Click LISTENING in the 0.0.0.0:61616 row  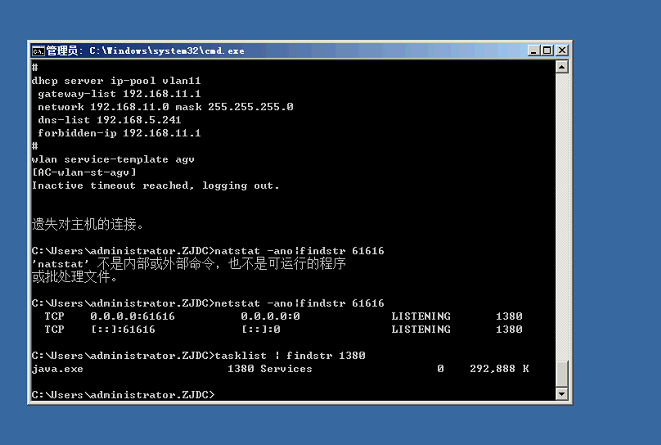point(421,316)
